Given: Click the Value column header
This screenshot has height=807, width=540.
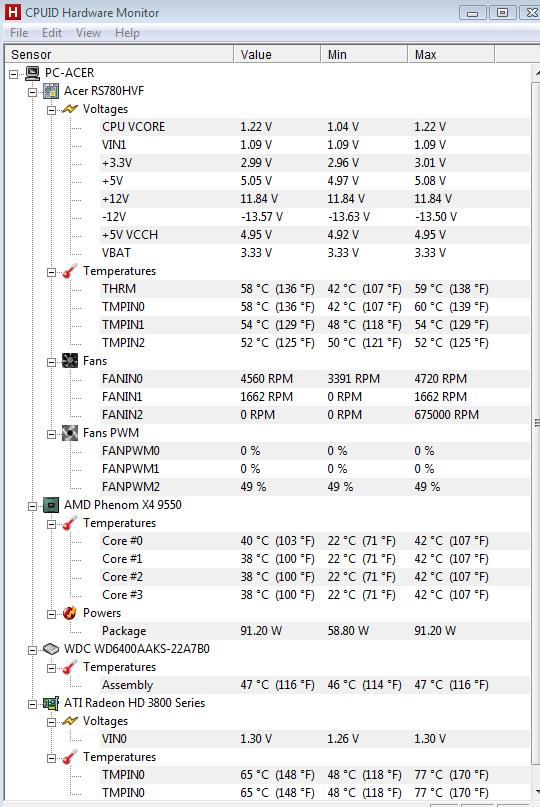Looking at the screenshot, I should pyautogui.click(x=277, y=54).
